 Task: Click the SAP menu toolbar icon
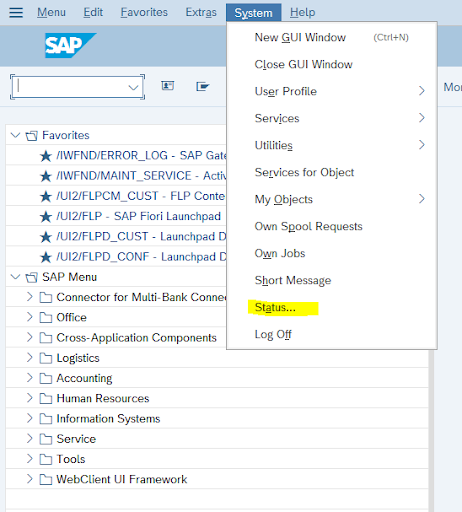click(202, 86)
